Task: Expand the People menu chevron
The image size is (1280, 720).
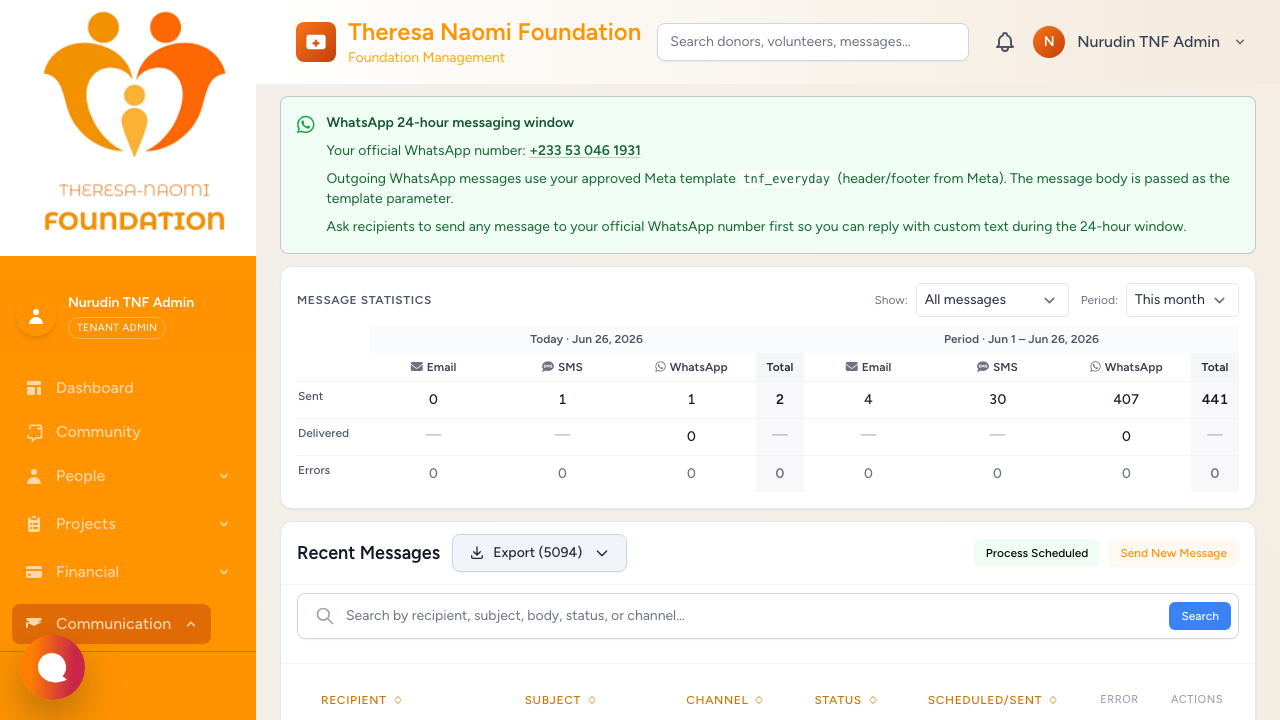Action: (224, 476)
